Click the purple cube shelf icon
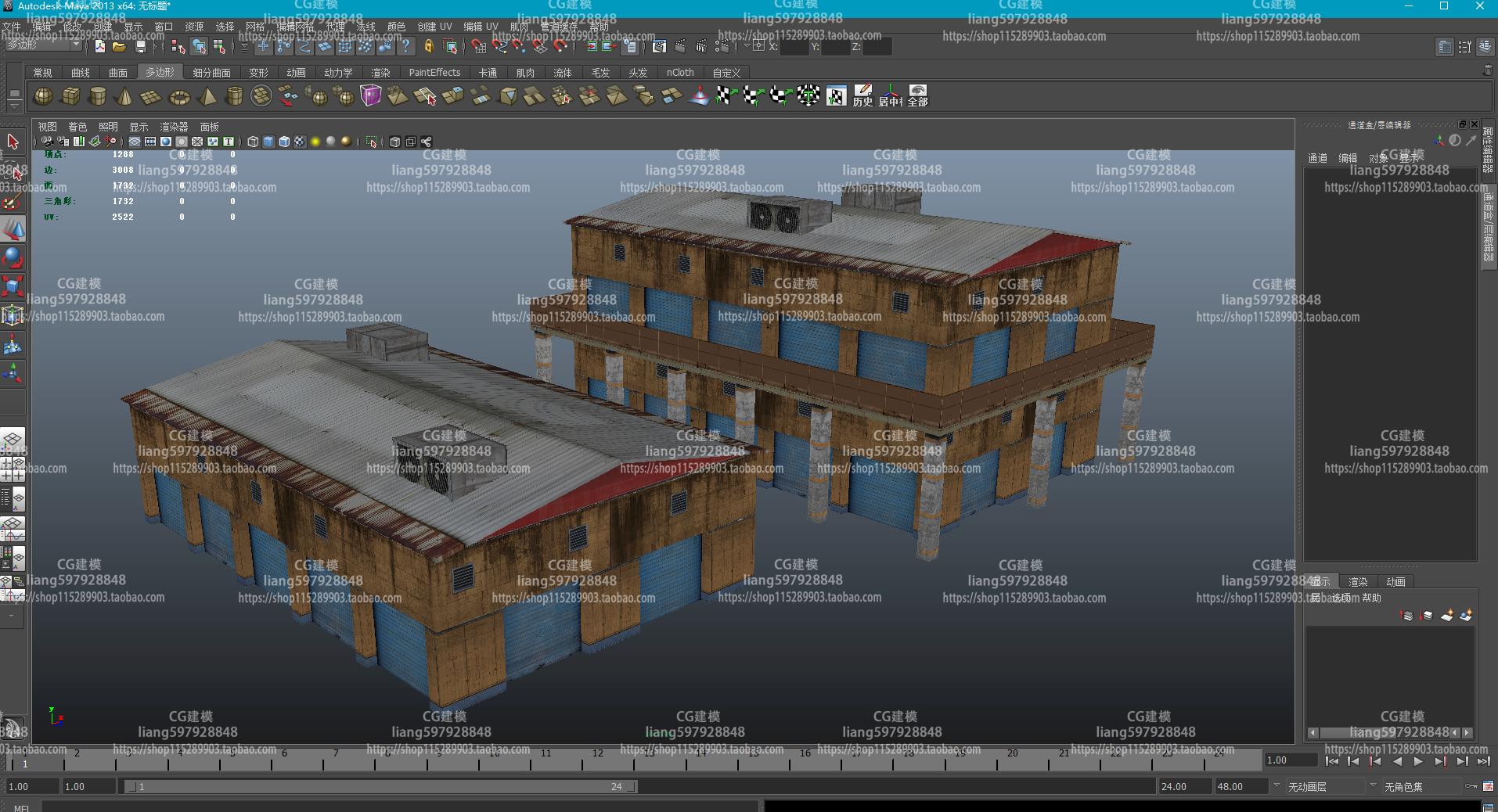 click(370, 96)
